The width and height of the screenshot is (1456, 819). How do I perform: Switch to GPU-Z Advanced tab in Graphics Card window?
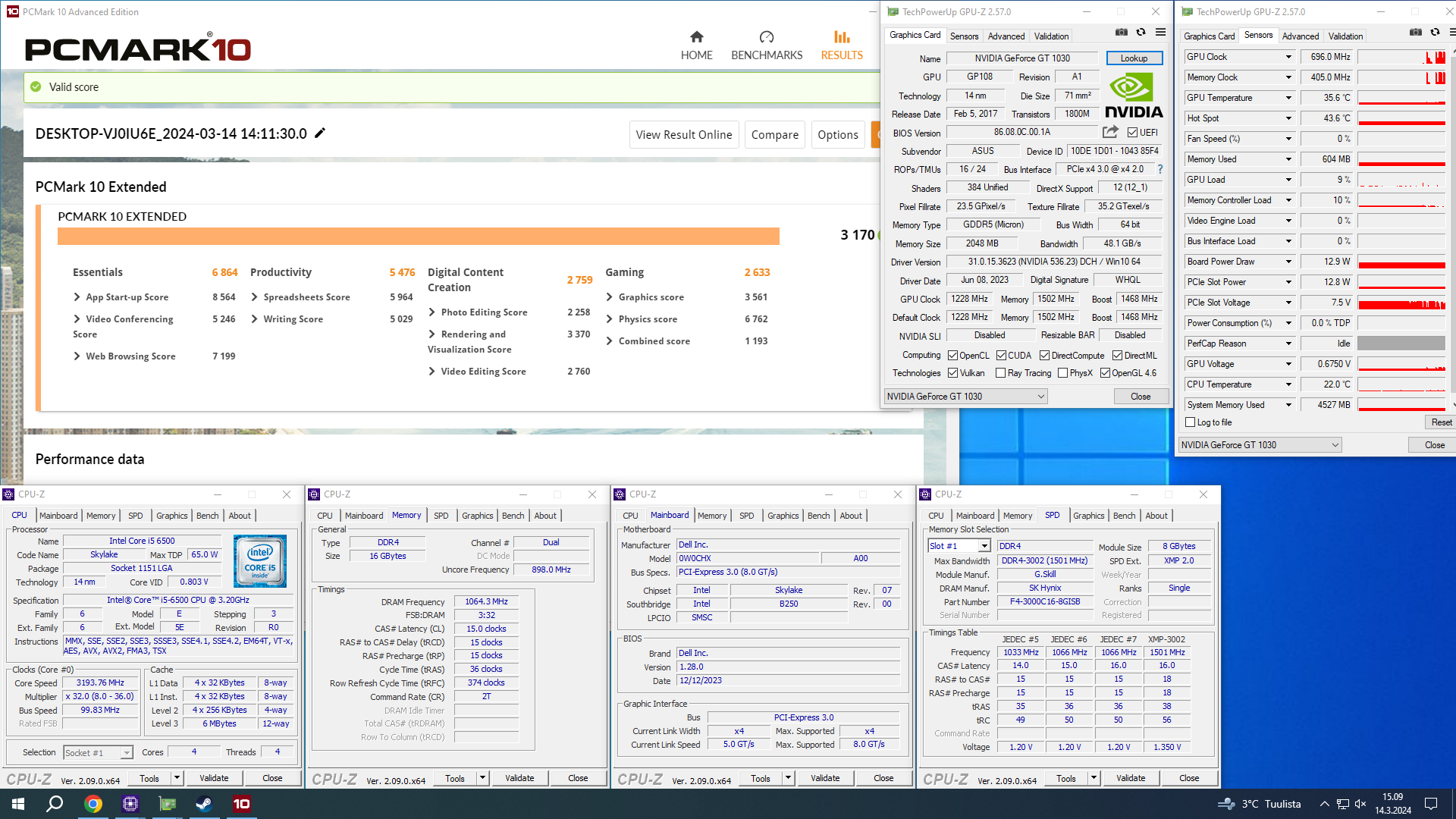pyautogui.click(x=1006, y=36)
